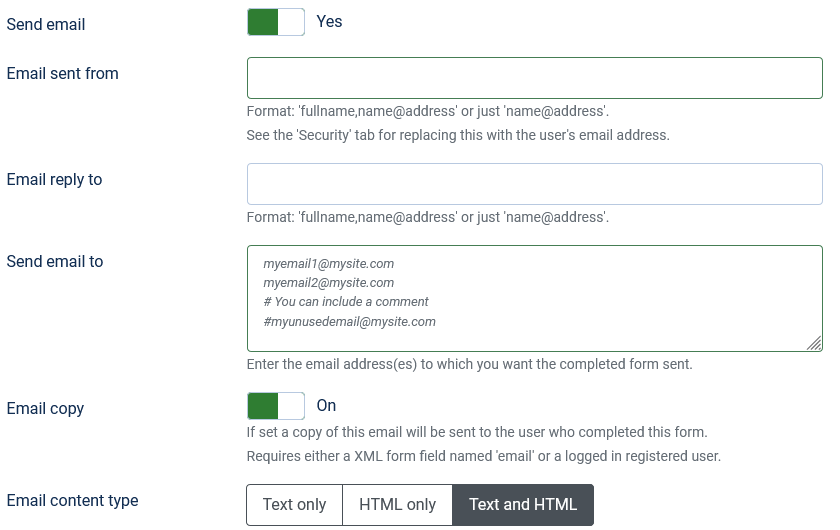Click the Security tab help text
The image size is (840, 530).
458,135
